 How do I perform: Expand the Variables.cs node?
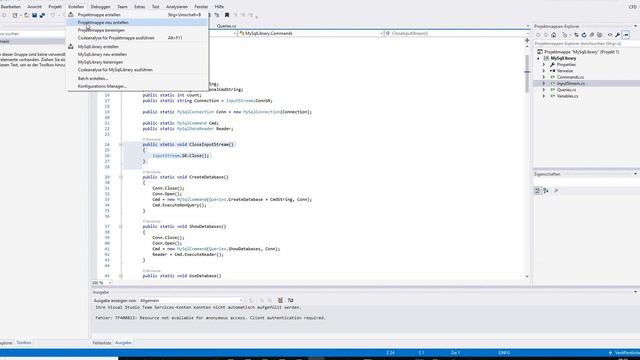point(544,96)
